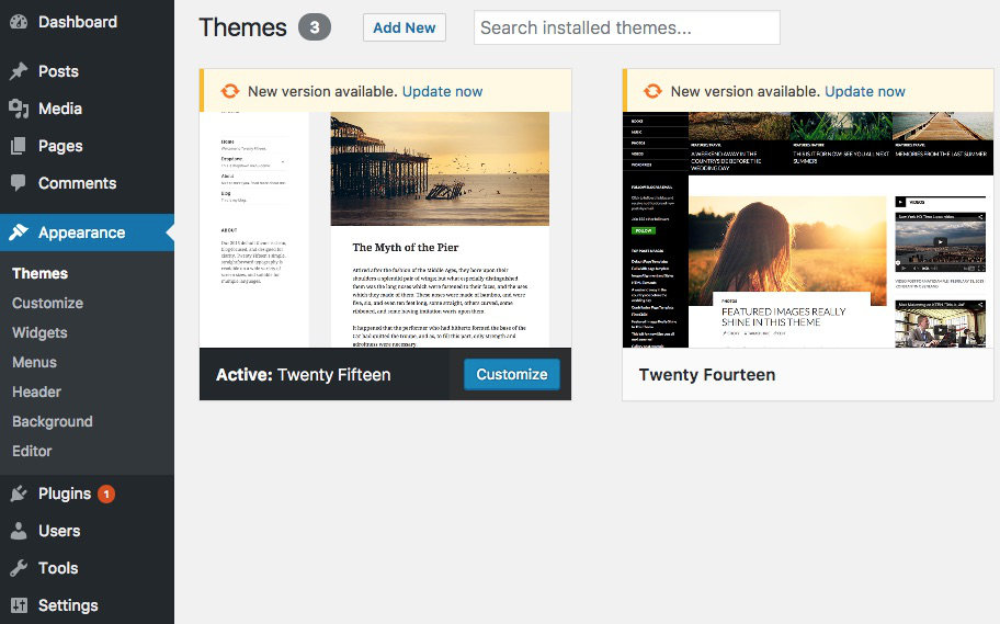Click the Users person icon
The width and height of the screenshot is (1006, 632).
(19, 531)
